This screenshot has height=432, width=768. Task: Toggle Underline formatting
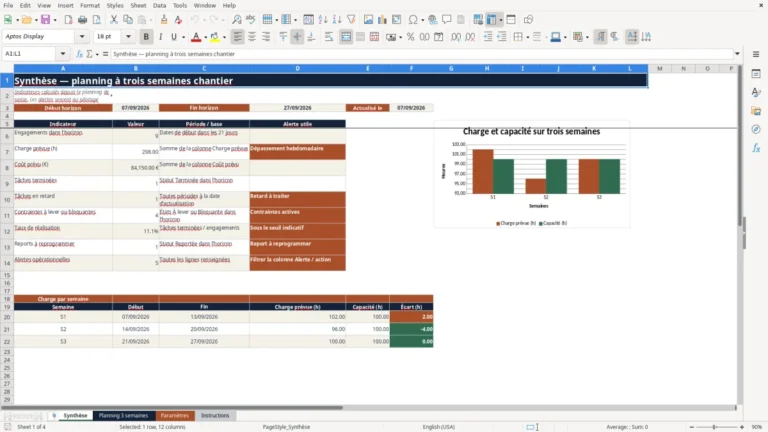pyautogui.click(x=173, y=37)
